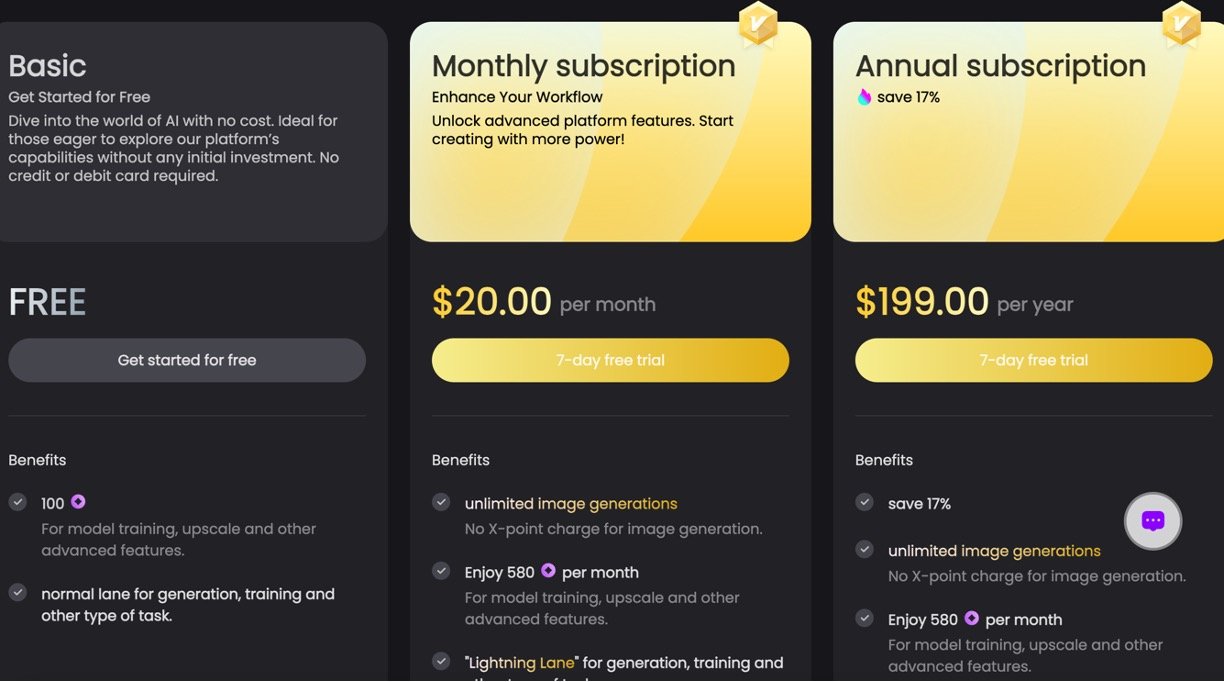Click the purple X-point icon next to 100

[78, 502]
